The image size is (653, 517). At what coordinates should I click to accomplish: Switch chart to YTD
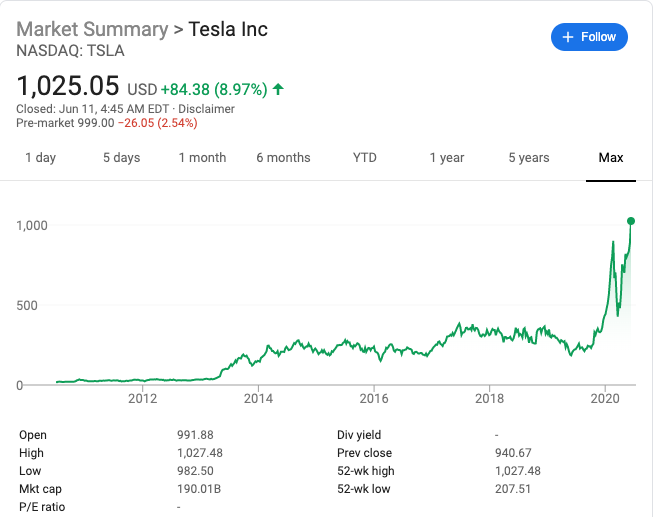click(x=364, y=158)
